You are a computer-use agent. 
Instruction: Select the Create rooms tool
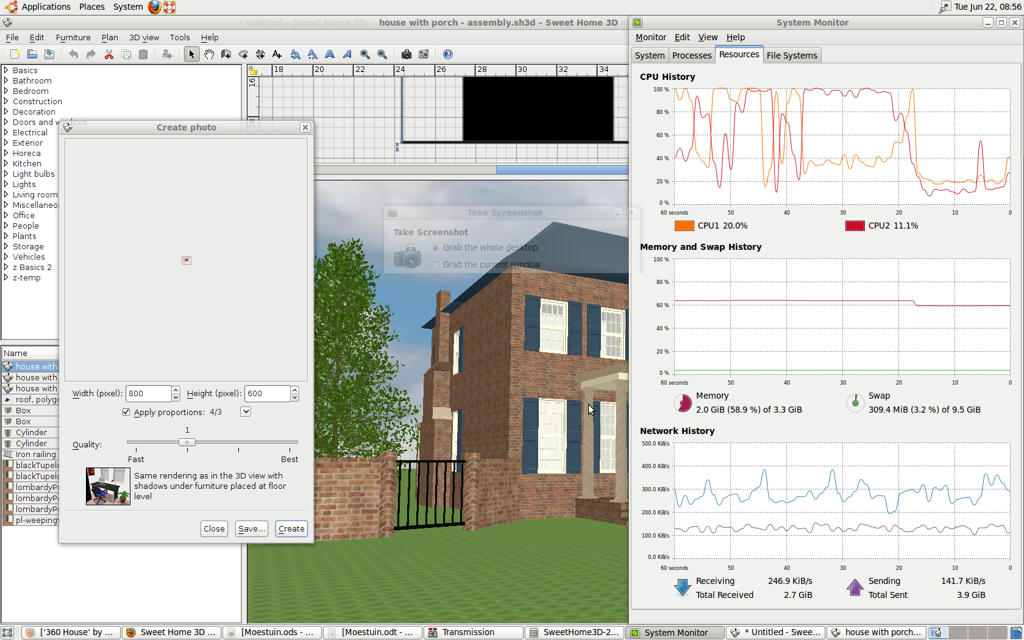coord(243,54)
